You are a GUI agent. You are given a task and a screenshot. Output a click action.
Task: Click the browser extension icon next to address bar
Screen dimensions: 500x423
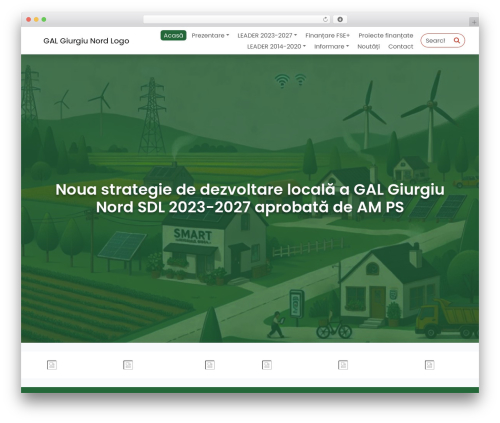pos(340,19)
